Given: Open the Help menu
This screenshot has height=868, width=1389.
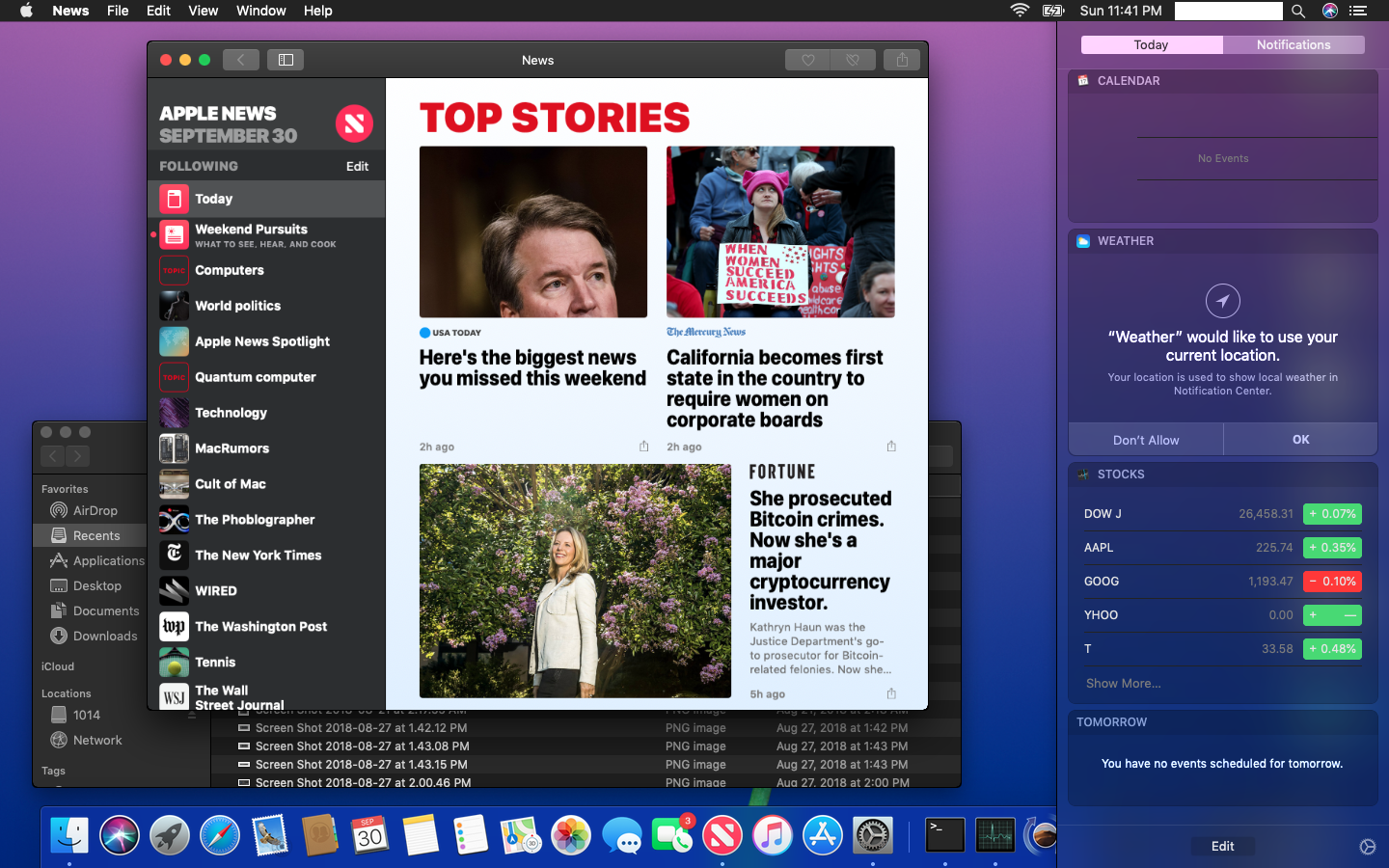Looking at the screenshot, I should pyautogui.click(x=317, y=11).
